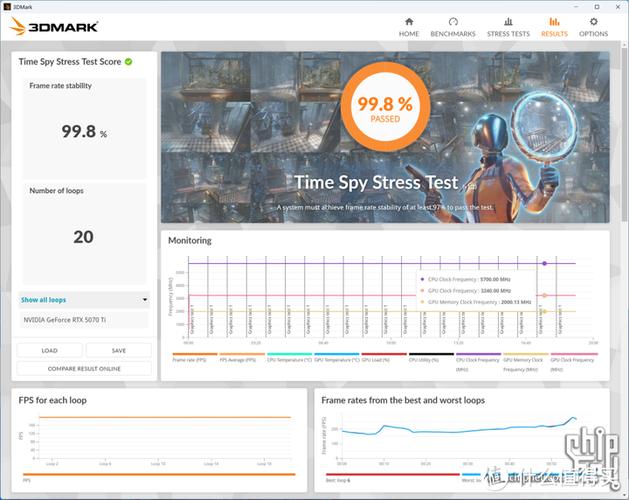Toggle GPU Memory Clock Frequency legend item
Screen dimensions: 629x500
click(526, 362)
